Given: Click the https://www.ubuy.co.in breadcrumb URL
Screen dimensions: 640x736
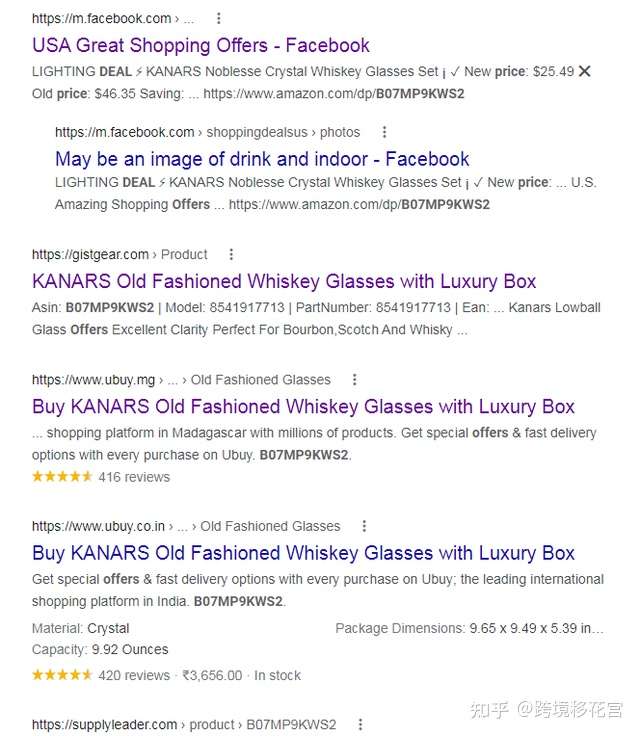Looking at the screenshot, I should pyautogui.click(x=186, y=526).
